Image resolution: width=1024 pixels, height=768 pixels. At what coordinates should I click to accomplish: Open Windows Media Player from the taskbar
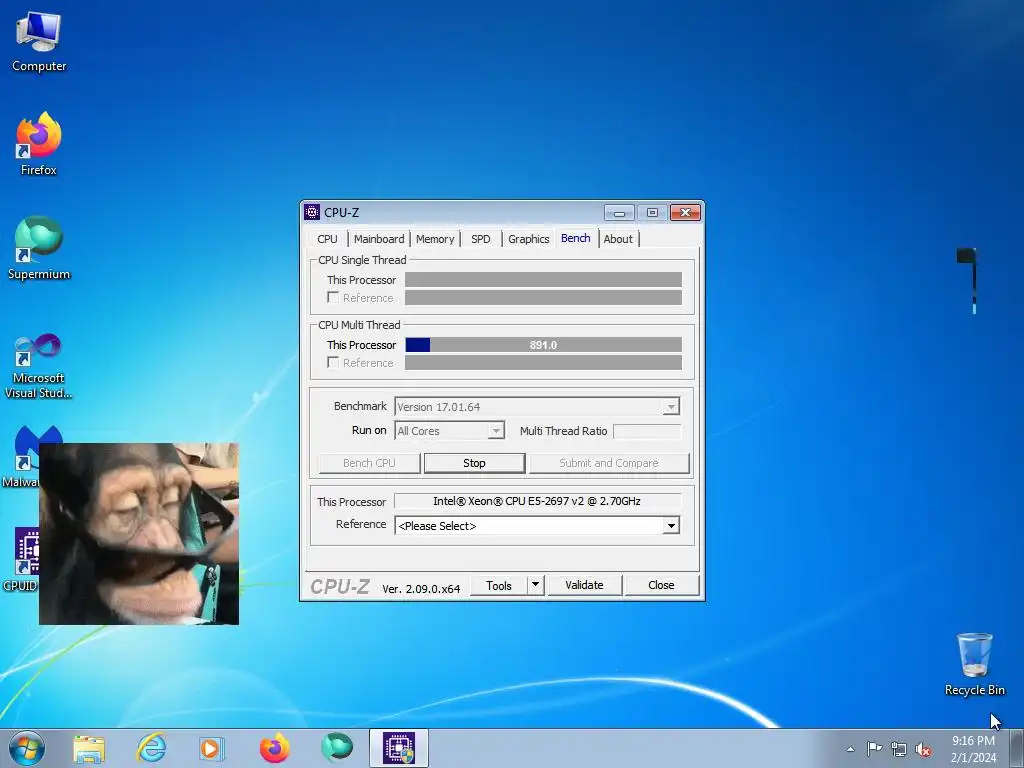tap(211, 748)
